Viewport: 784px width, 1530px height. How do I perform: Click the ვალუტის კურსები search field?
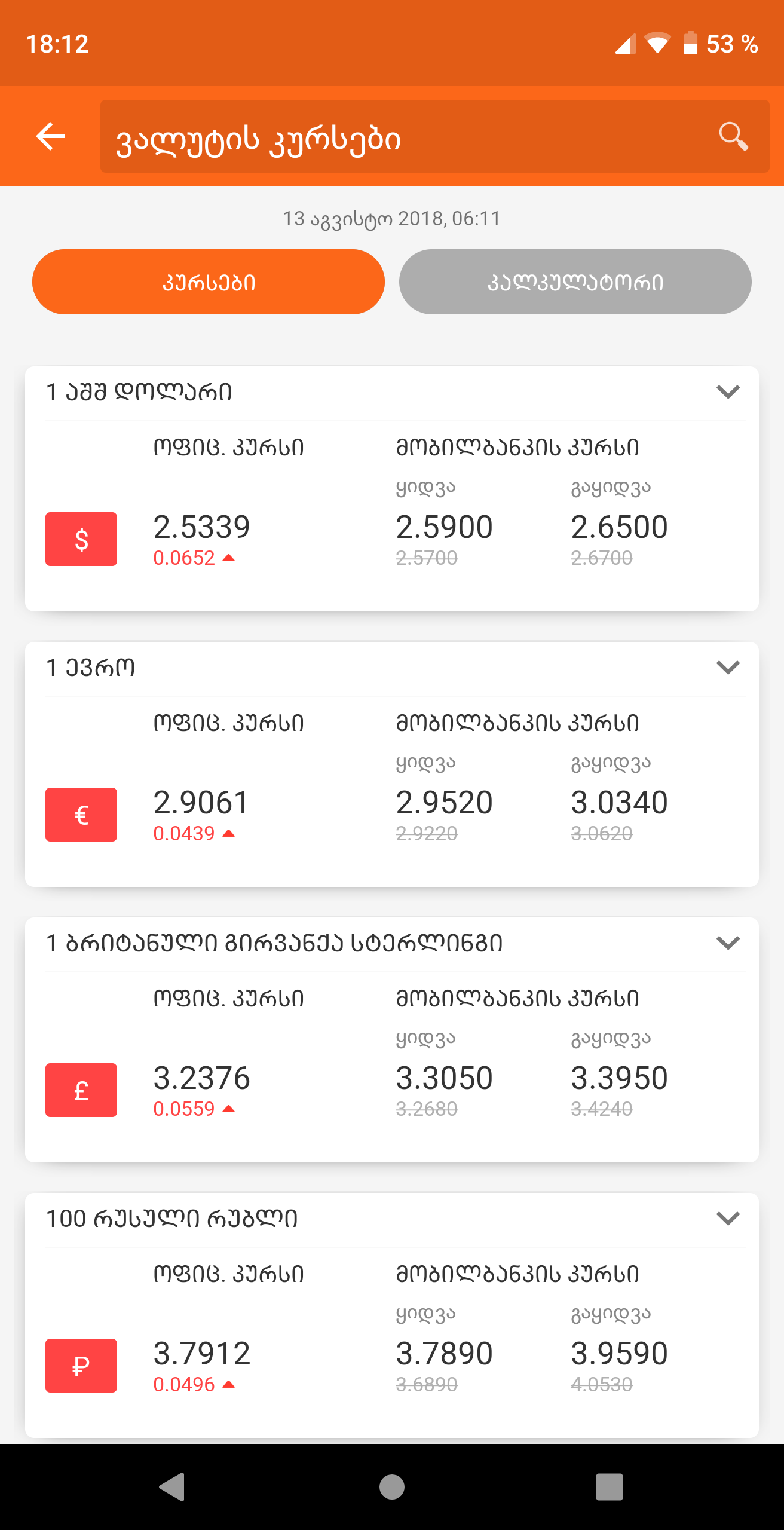(406, 137)
